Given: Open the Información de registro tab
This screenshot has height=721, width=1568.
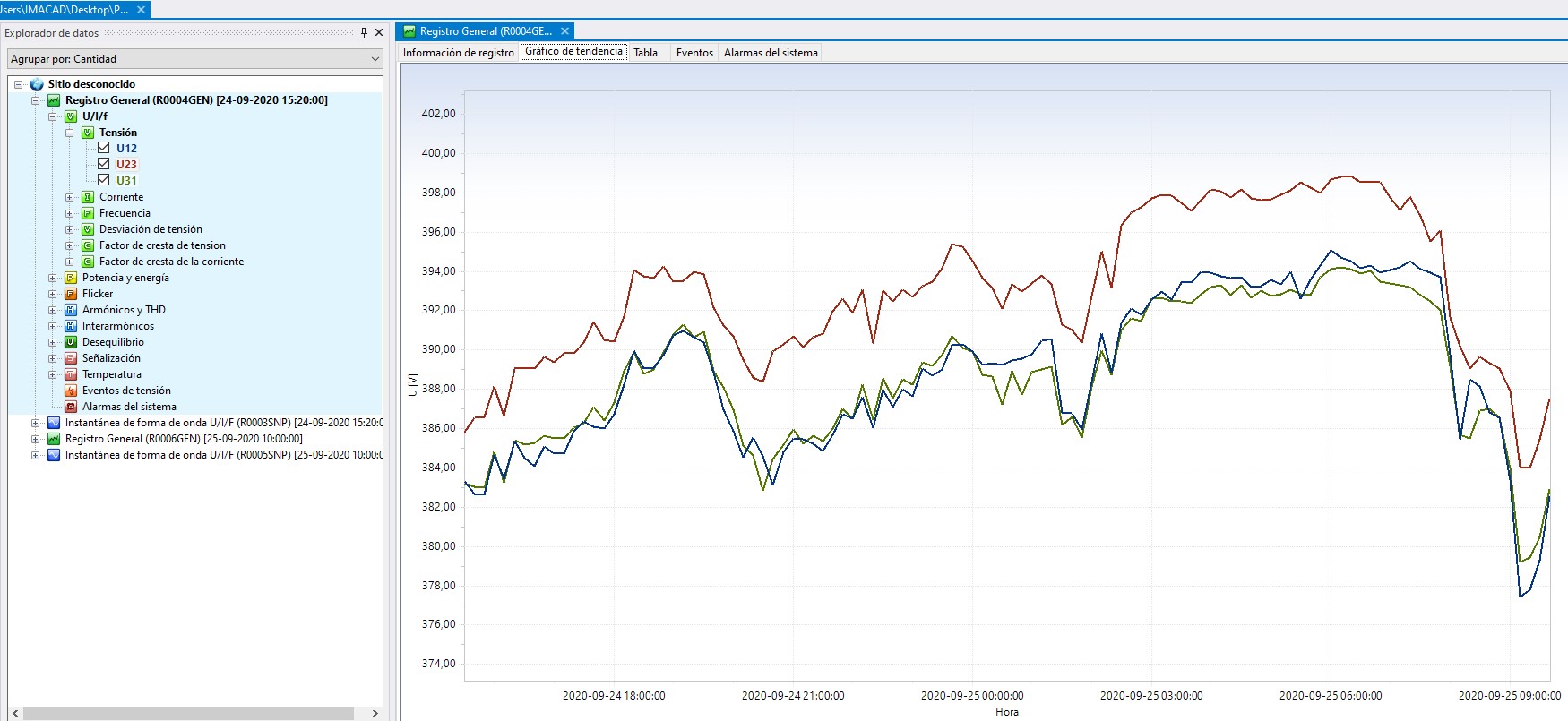Looking at the screenshot, I should (x=458, y=53).
